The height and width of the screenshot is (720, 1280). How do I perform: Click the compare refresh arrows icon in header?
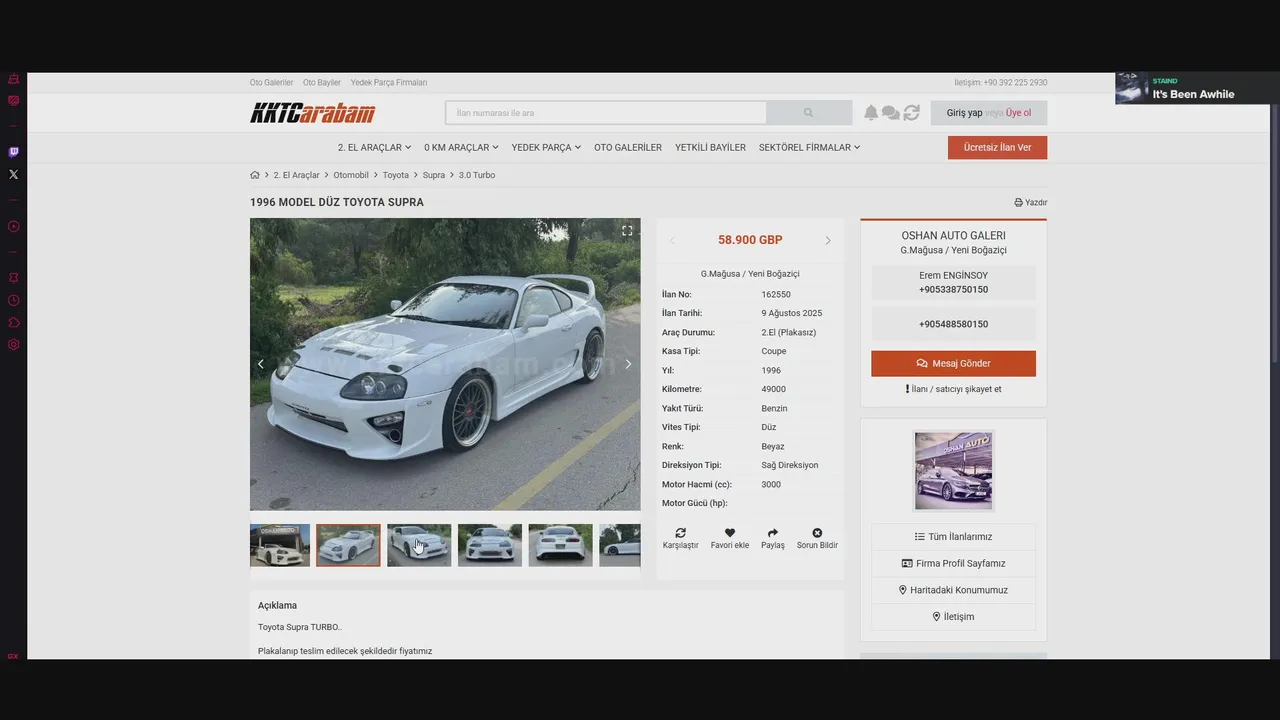(911, 113)
